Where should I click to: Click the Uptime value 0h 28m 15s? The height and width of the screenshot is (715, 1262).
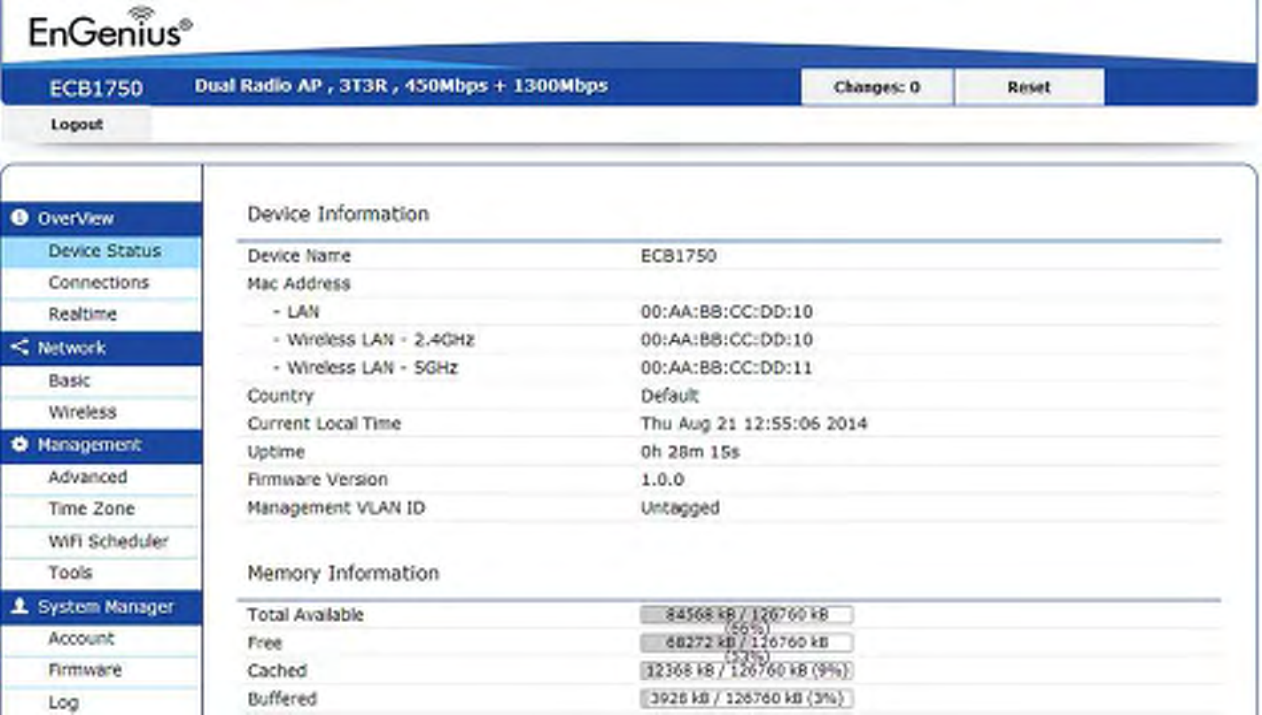690,452
